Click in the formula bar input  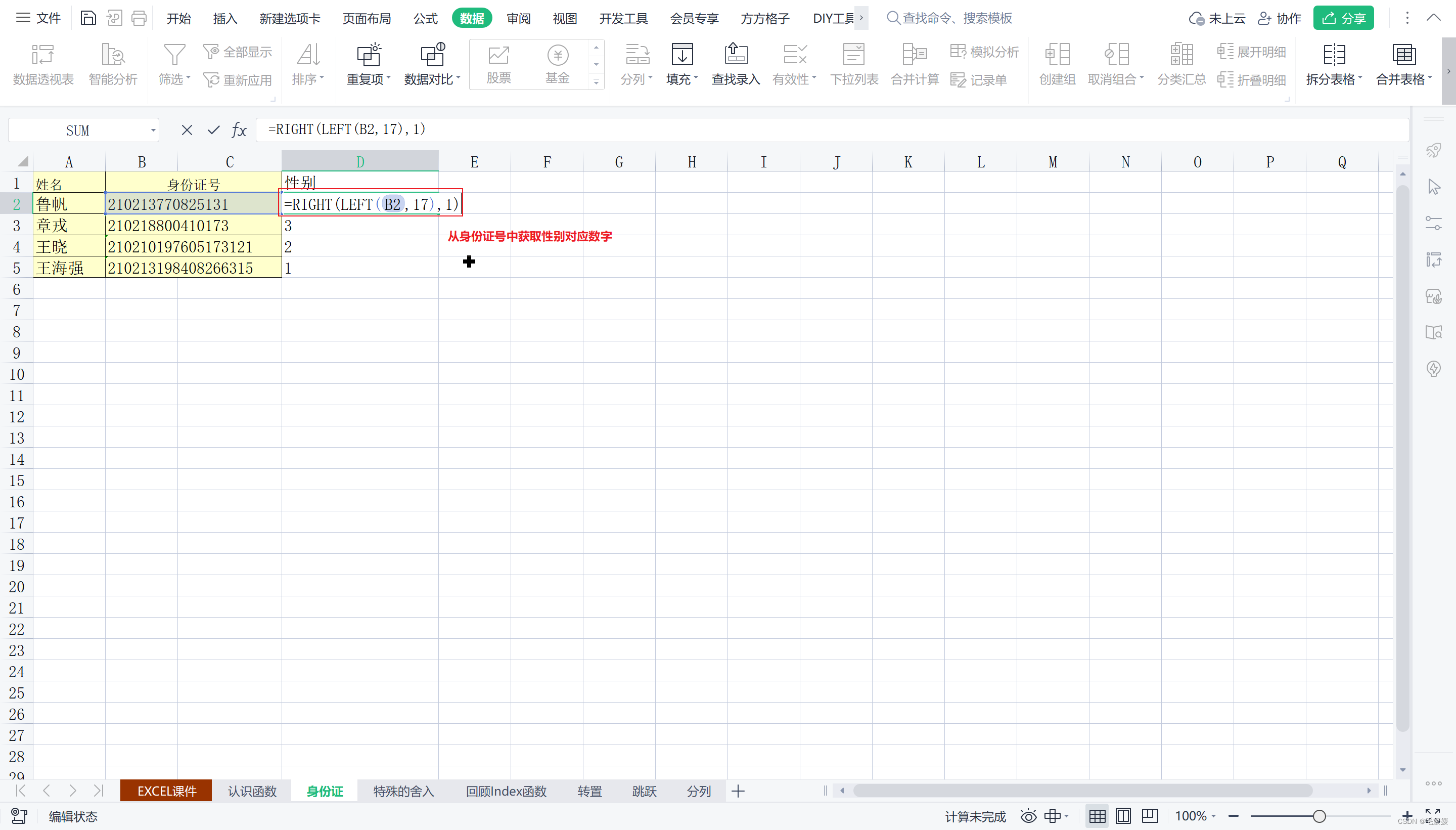832,130
